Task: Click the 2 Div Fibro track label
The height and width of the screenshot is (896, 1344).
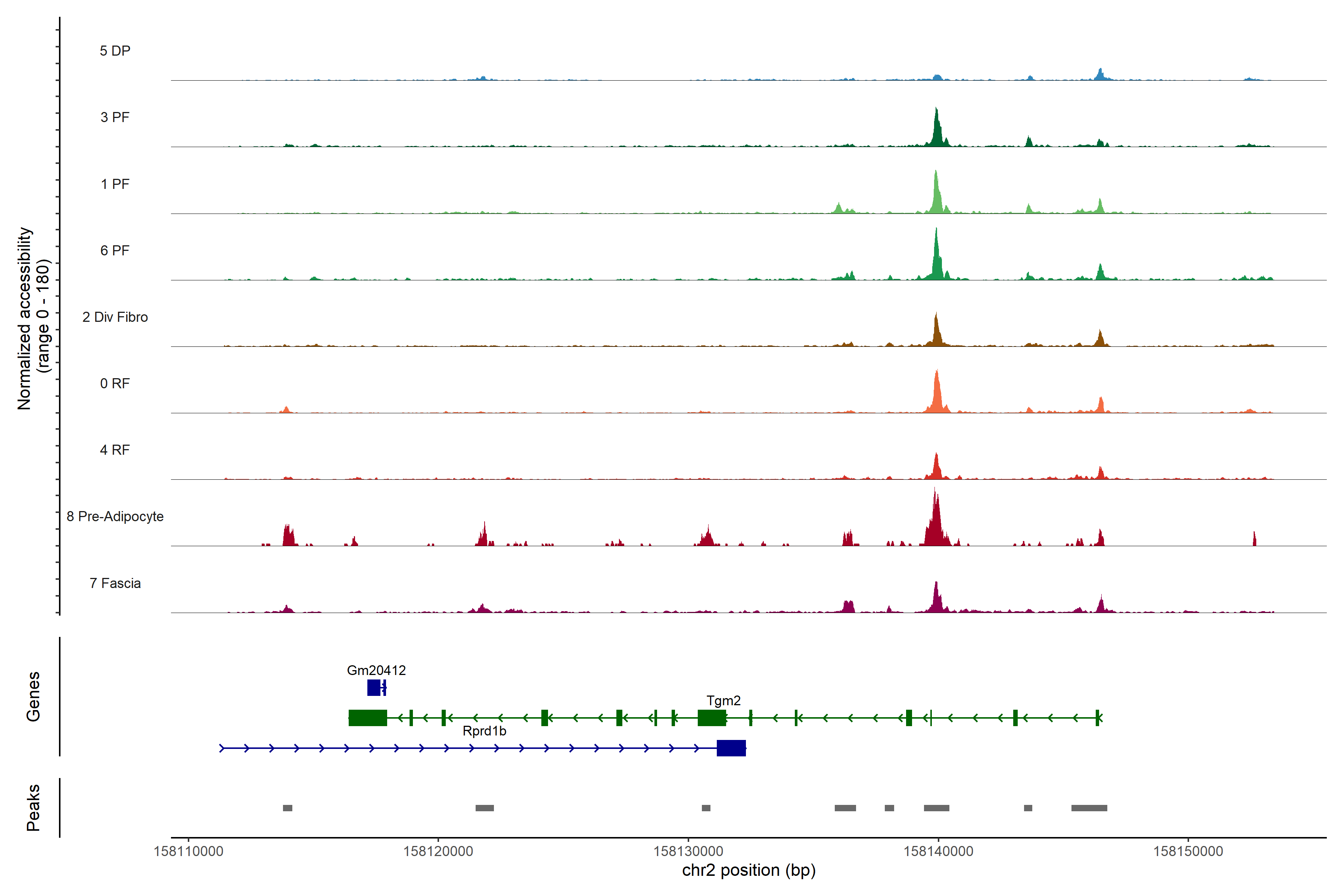Action: point(115,317)
